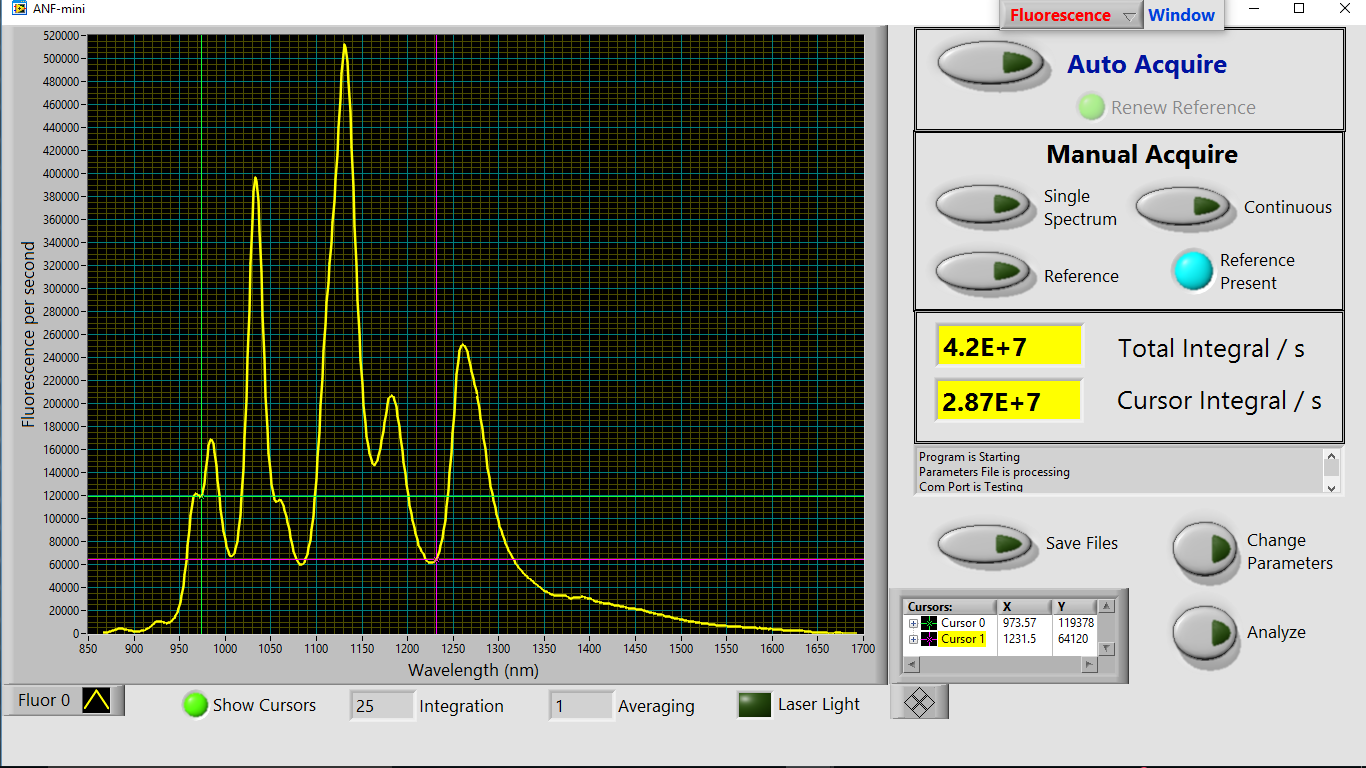The width and height of the screenshot is (1366, 768).
Task: Click the Integration field showing 25
Action: pos(382,705)
